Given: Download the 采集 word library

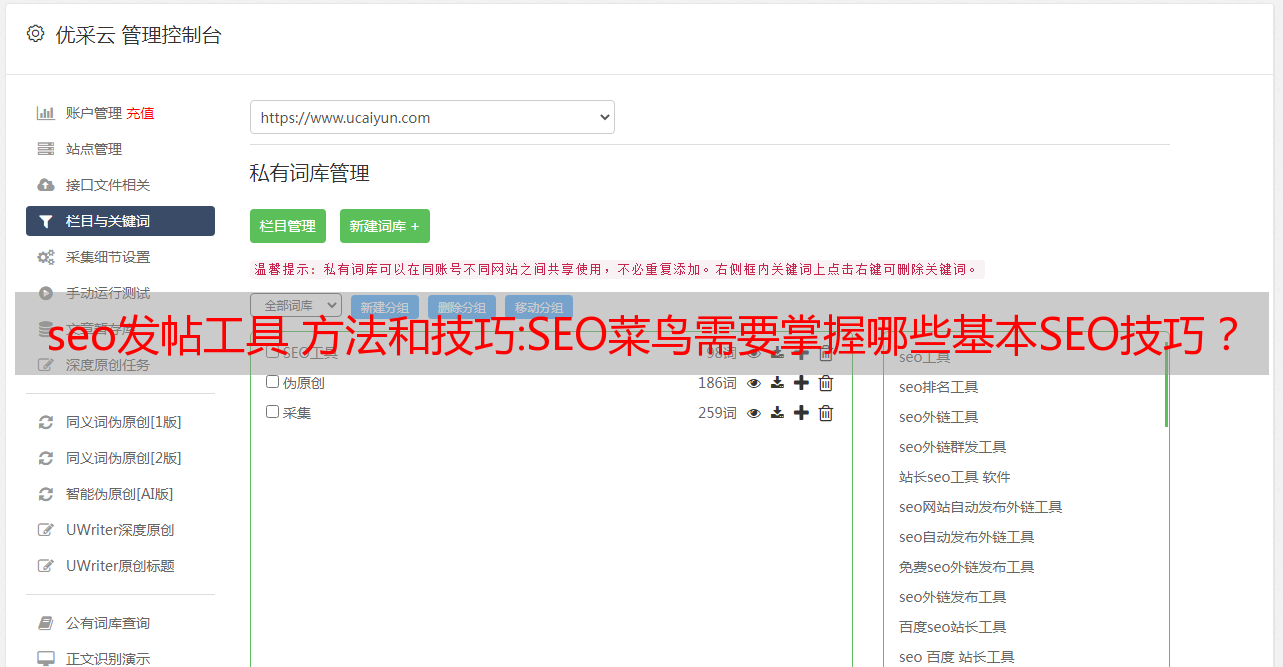Looking at the screenshot, I should click(777, 413).
